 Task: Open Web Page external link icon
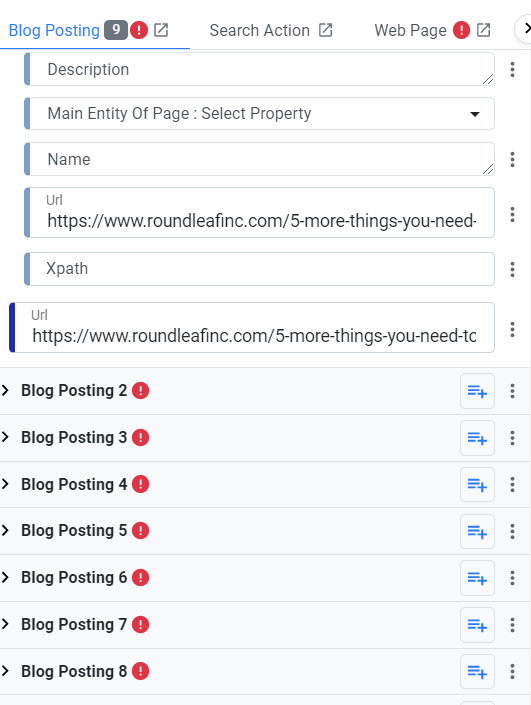[x=483, y=31]
